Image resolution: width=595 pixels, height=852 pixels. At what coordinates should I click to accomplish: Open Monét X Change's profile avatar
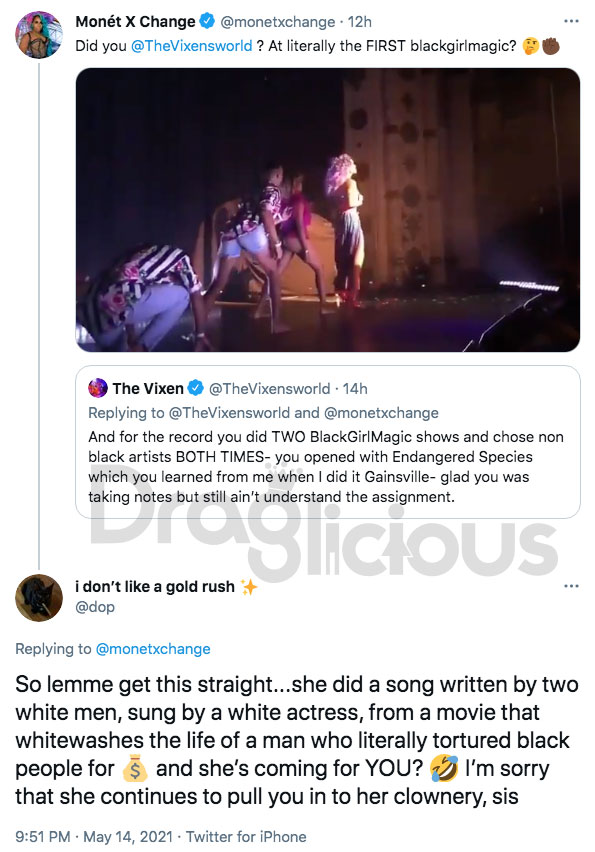pyautogui.click(x=39, y=34)
